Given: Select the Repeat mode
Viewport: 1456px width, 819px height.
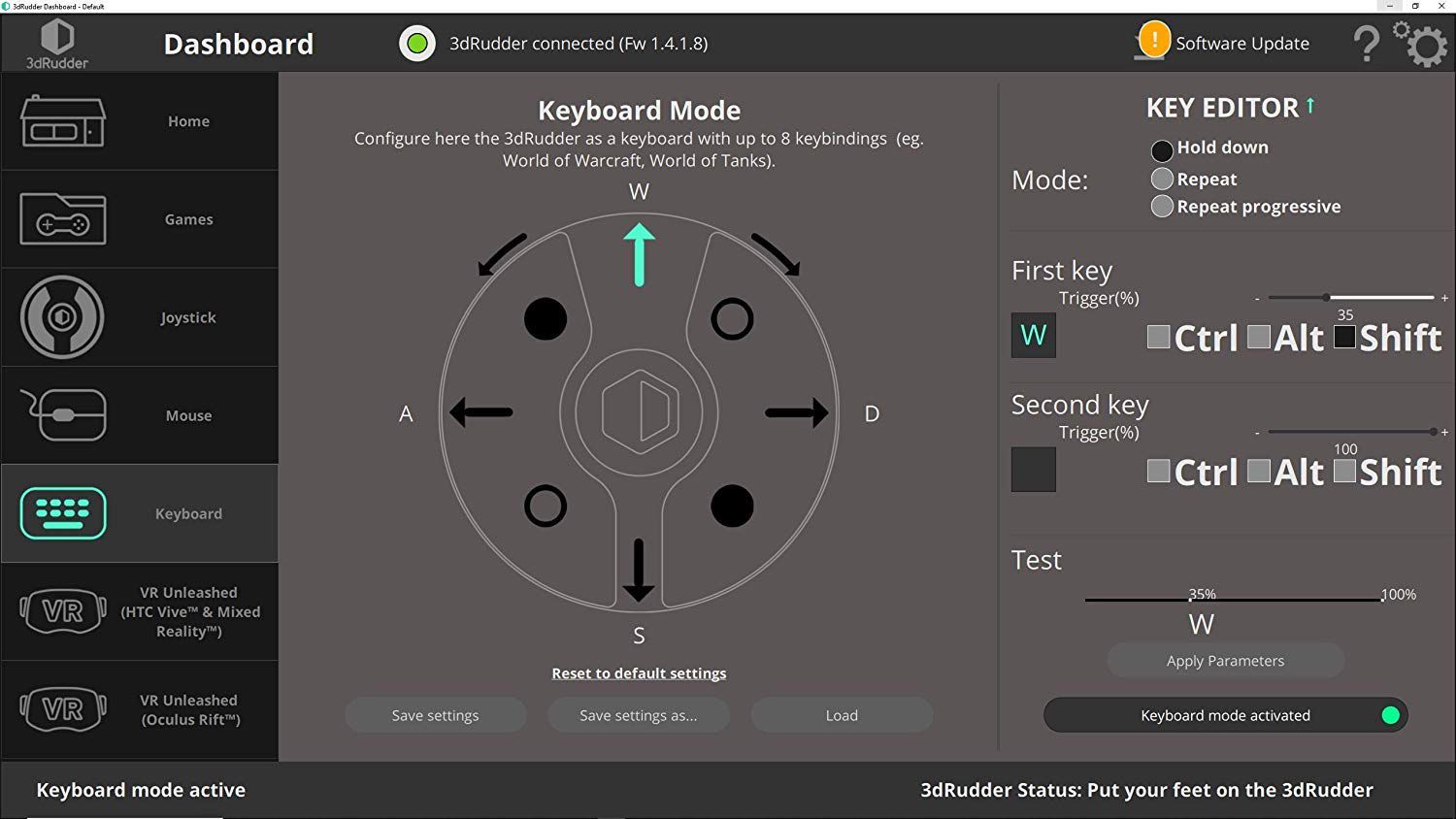Looking at the screenshot, I should tap(1162, 179).
